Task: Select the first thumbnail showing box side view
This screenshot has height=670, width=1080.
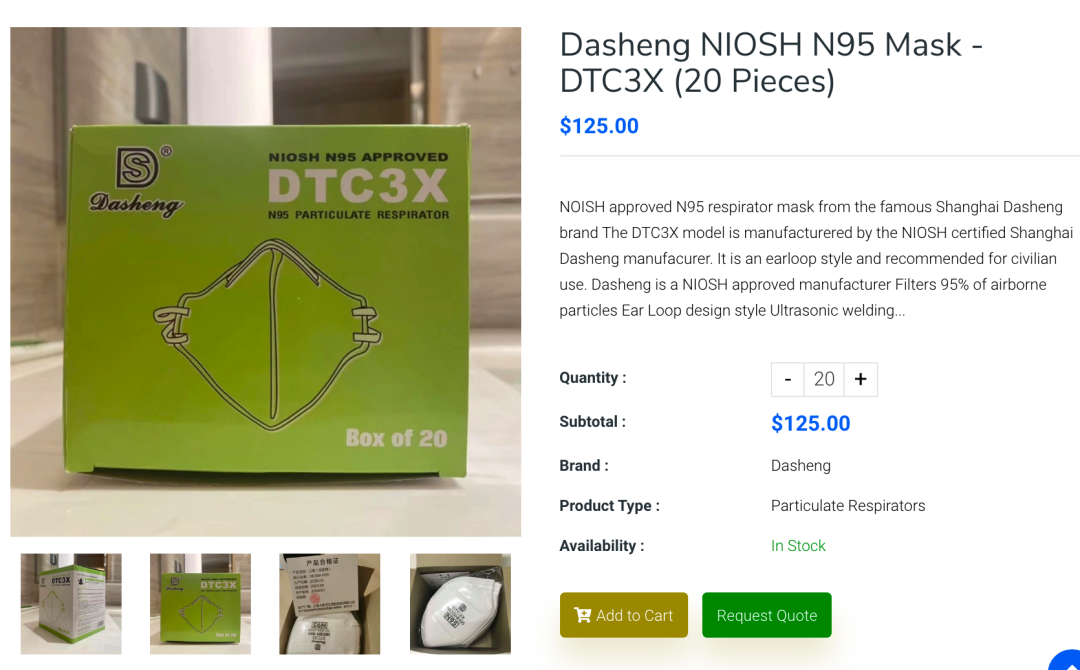Action: click(x=71, y=604)
